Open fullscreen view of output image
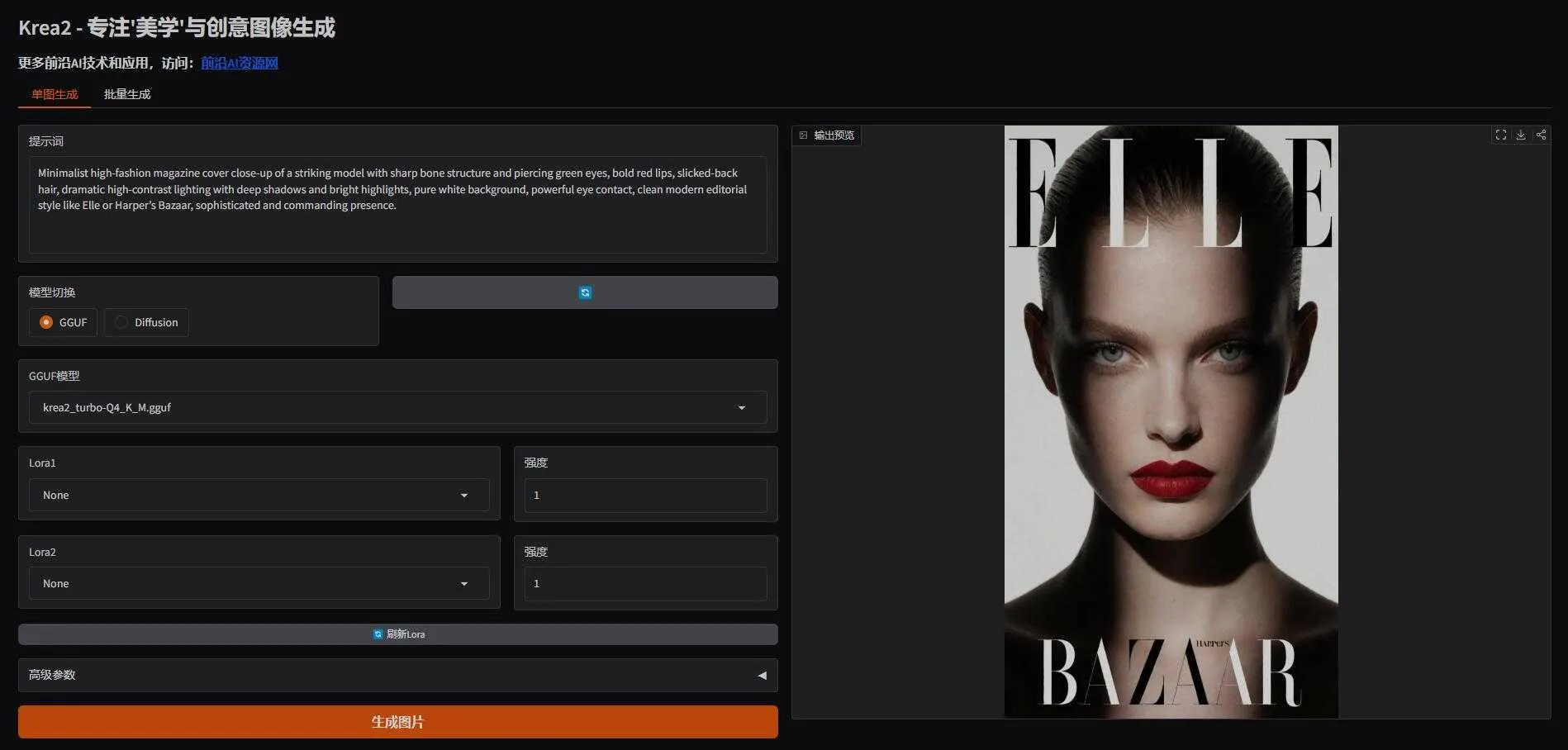This screenshot has width=1568, height=750. [x=1501, y=135]
